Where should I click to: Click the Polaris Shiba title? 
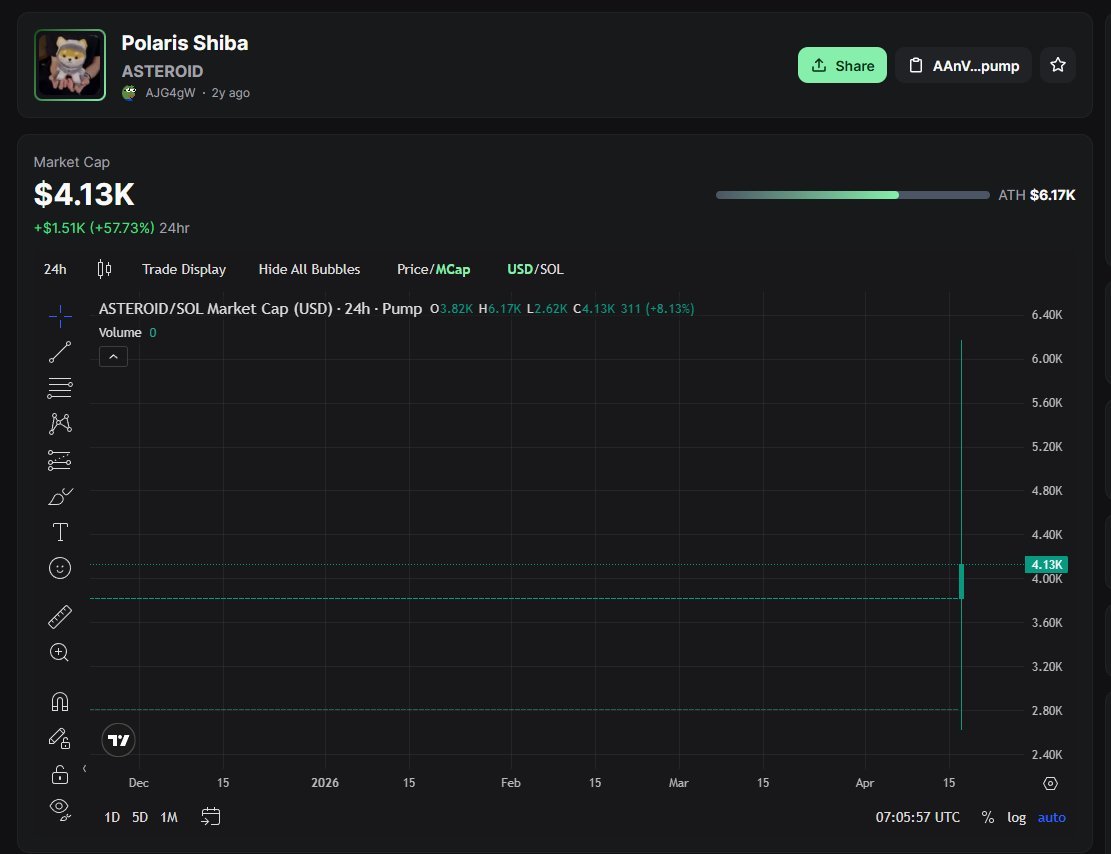[x=185, y=43]
